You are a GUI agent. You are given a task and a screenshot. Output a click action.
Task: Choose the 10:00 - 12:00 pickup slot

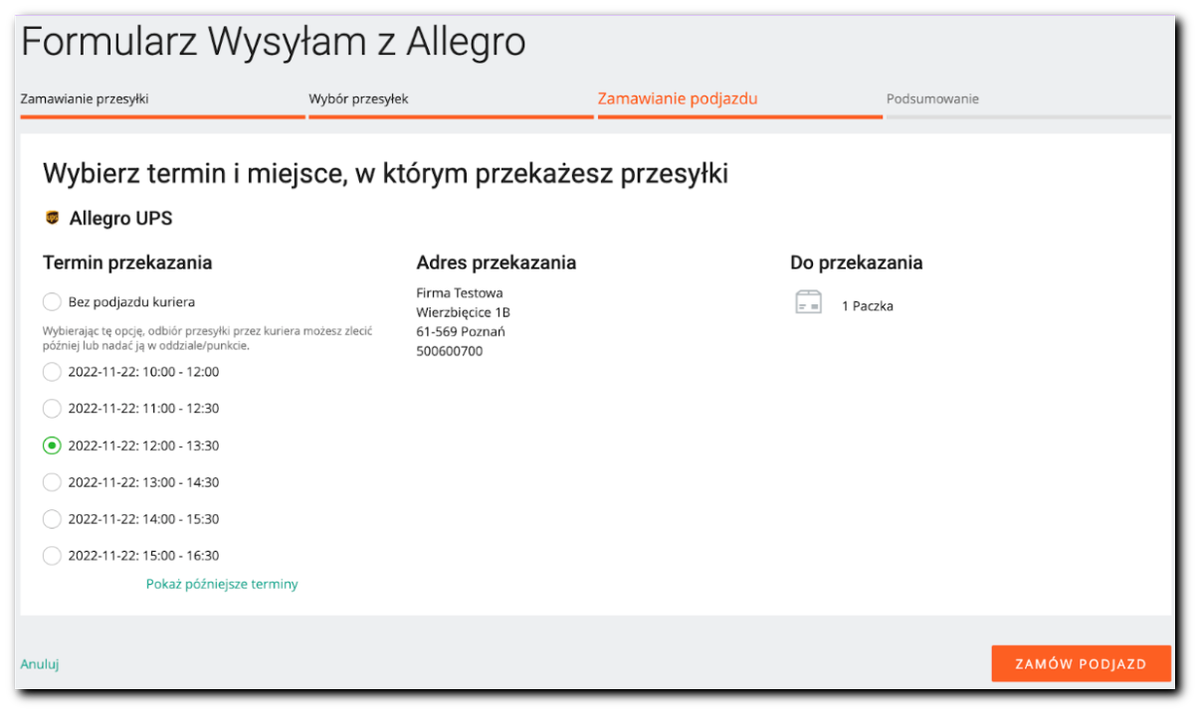tap(52, 372)
